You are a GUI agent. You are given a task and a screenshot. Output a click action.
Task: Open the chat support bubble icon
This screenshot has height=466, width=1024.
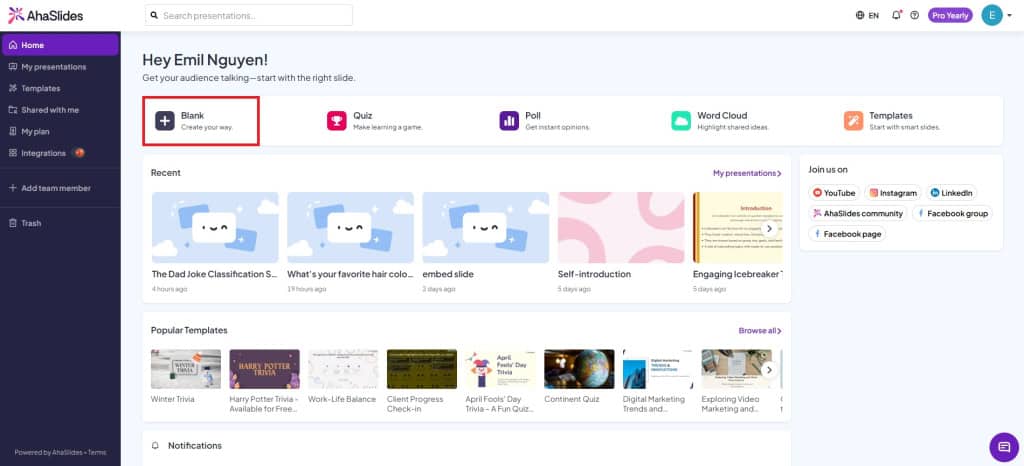pyautogui.click(x=1004, y=447)
